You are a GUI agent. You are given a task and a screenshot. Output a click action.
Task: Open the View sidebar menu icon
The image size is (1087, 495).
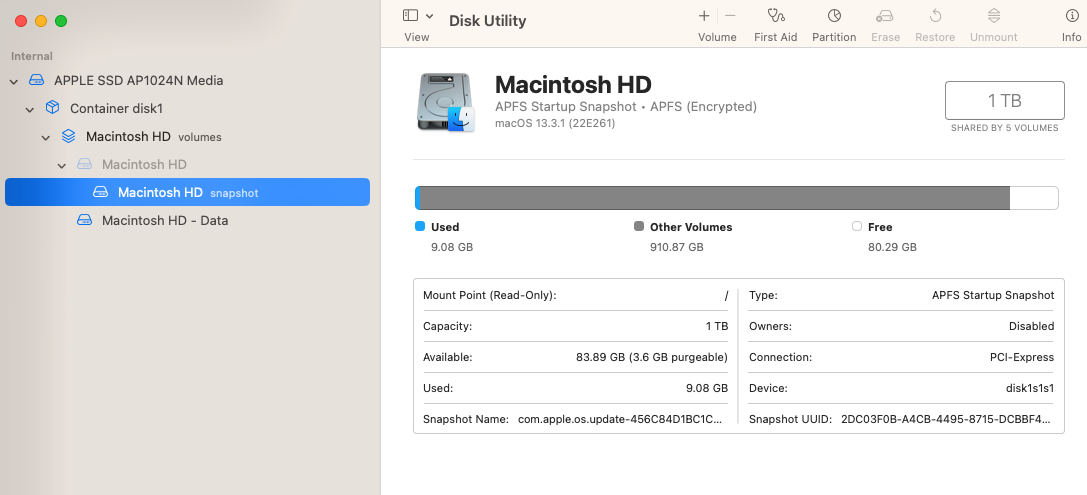(x=410, y=15)
